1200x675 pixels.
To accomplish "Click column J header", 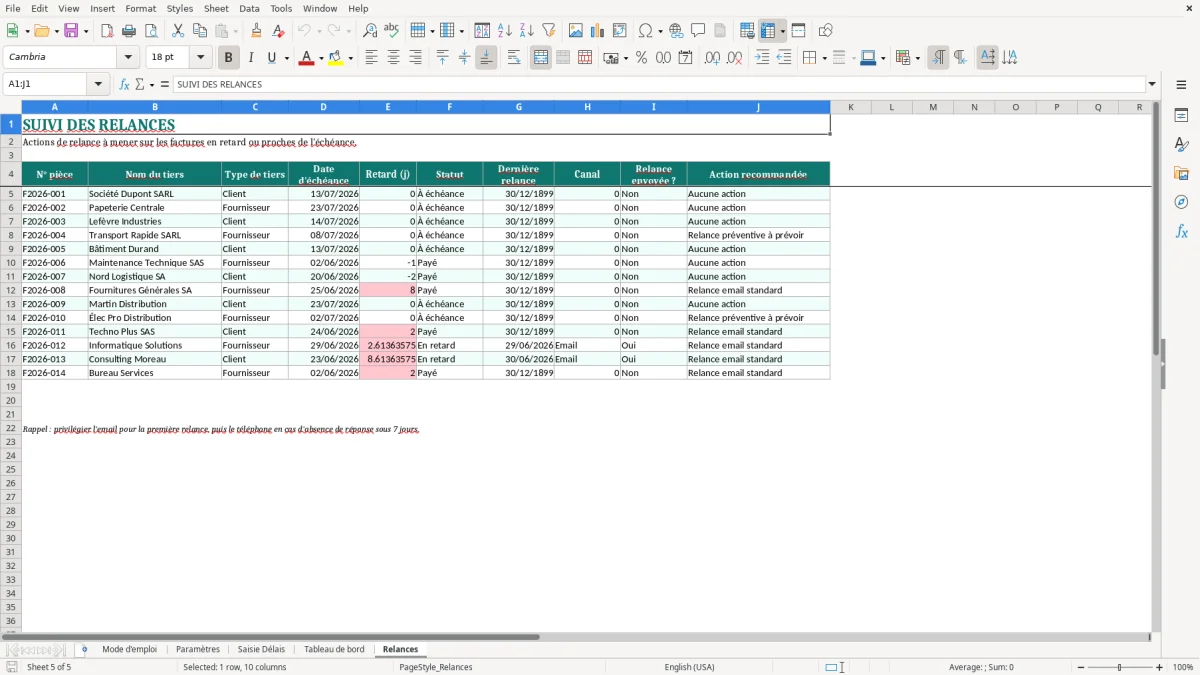I will click(x=758, y=107).
